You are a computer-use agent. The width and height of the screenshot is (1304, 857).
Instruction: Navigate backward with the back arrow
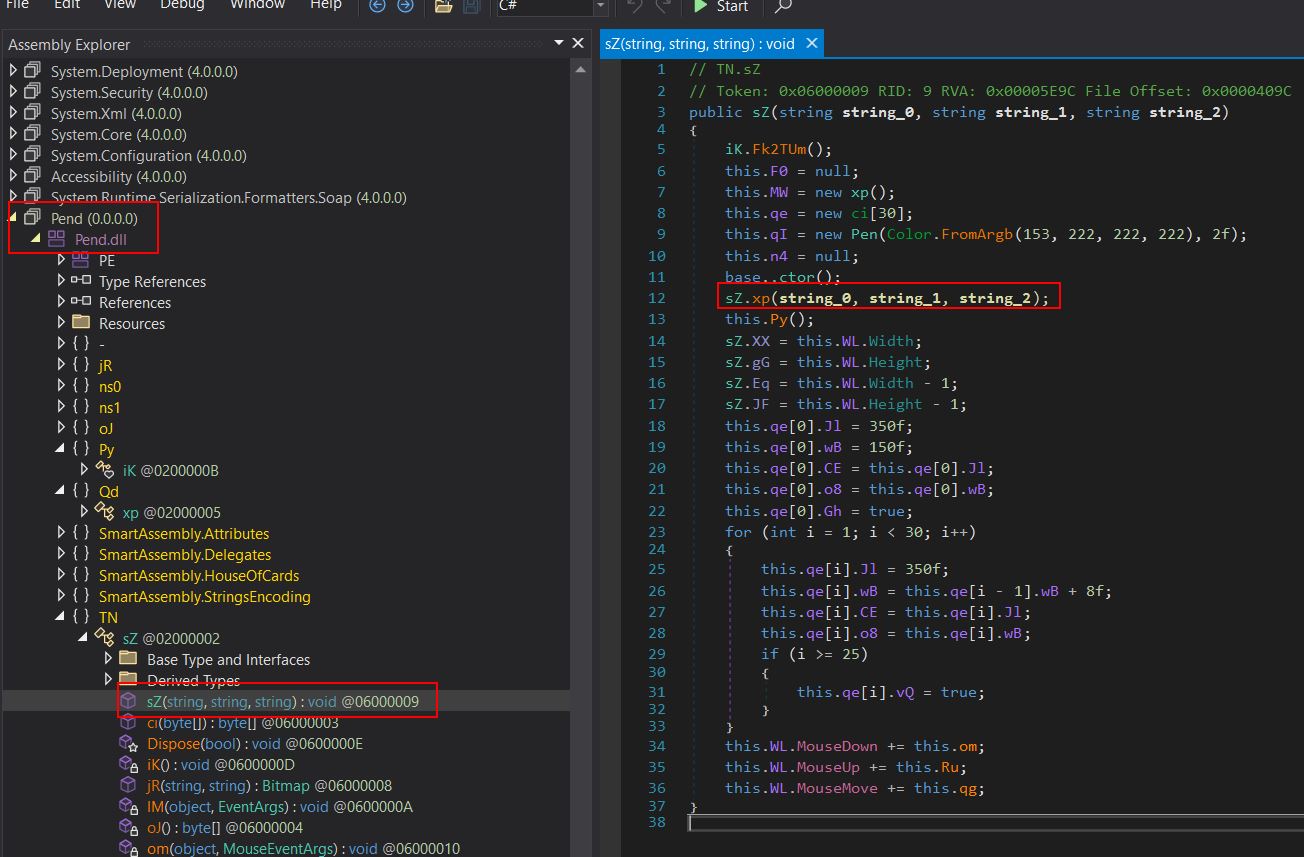[377, 6]
